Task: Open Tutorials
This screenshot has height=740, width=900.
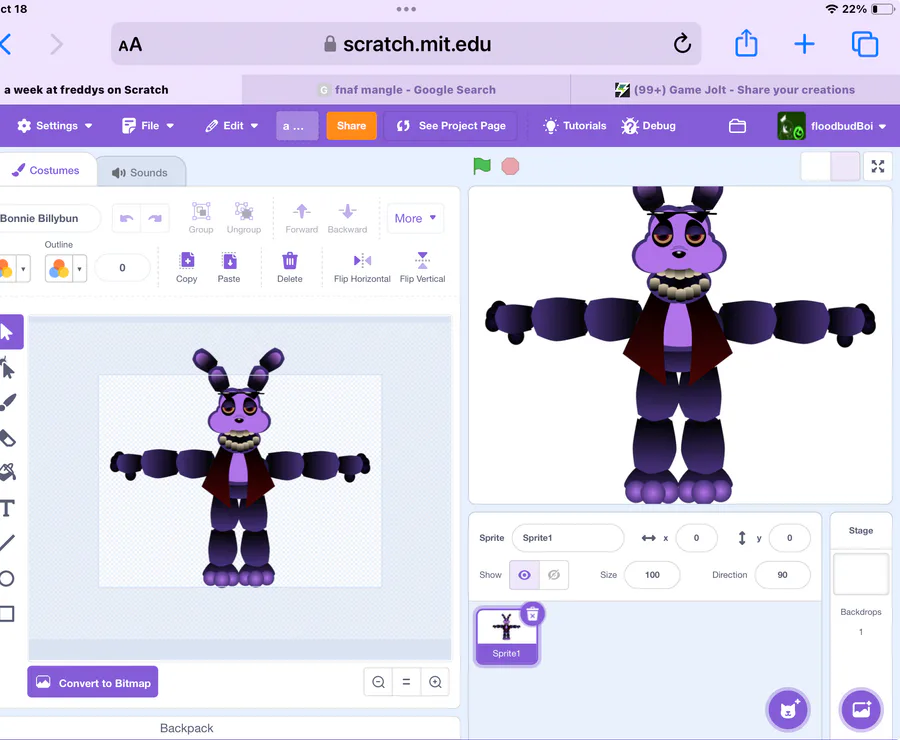Action: (575, 126)
